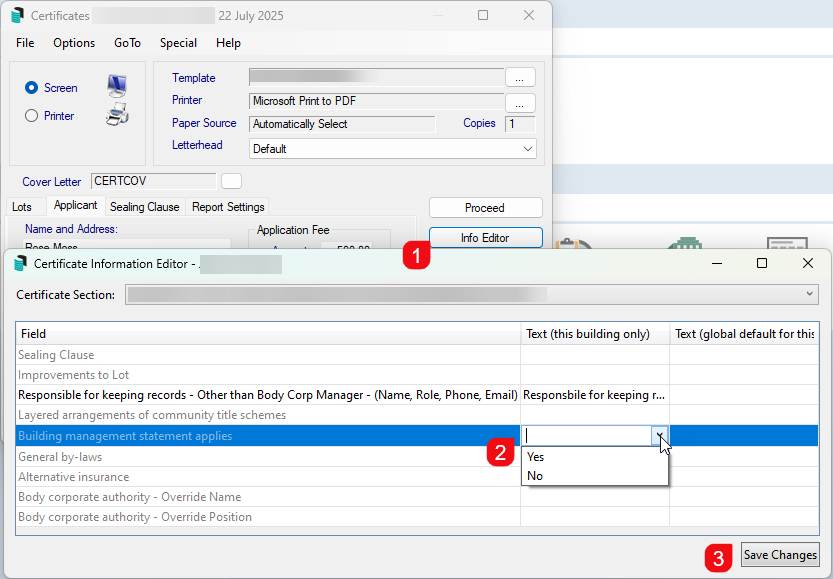The width and height of the screenshot is (833, 579).
Task: Click the Field column header
Action: tap(268, 334)
